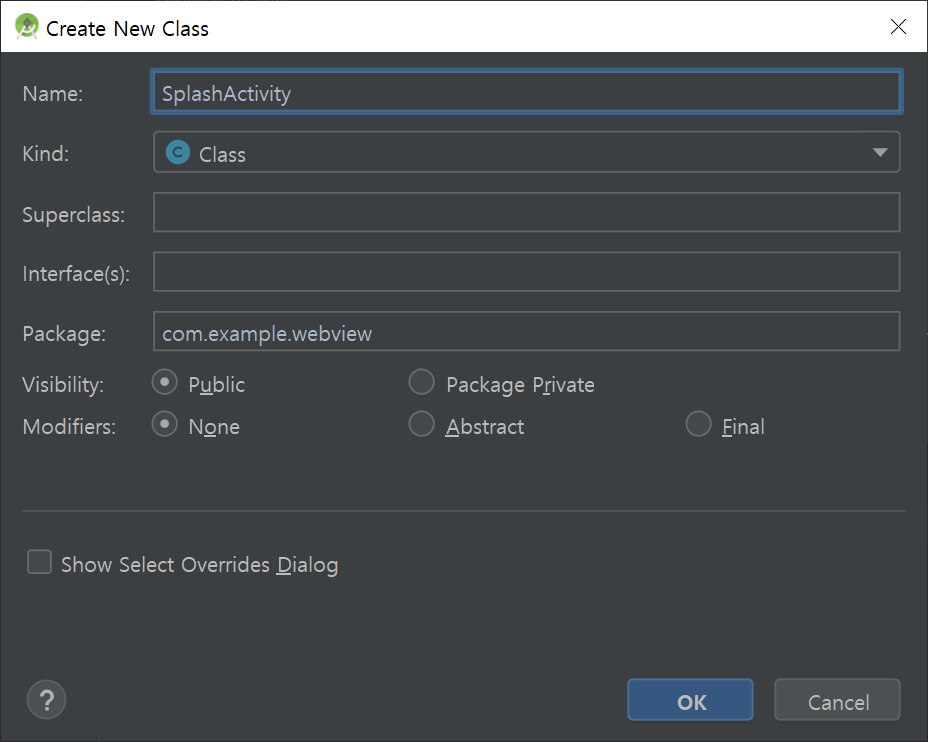This screenshot has height=742, width=928.
Task: Select the Package Private visibility option
Action: pos(421,382)
